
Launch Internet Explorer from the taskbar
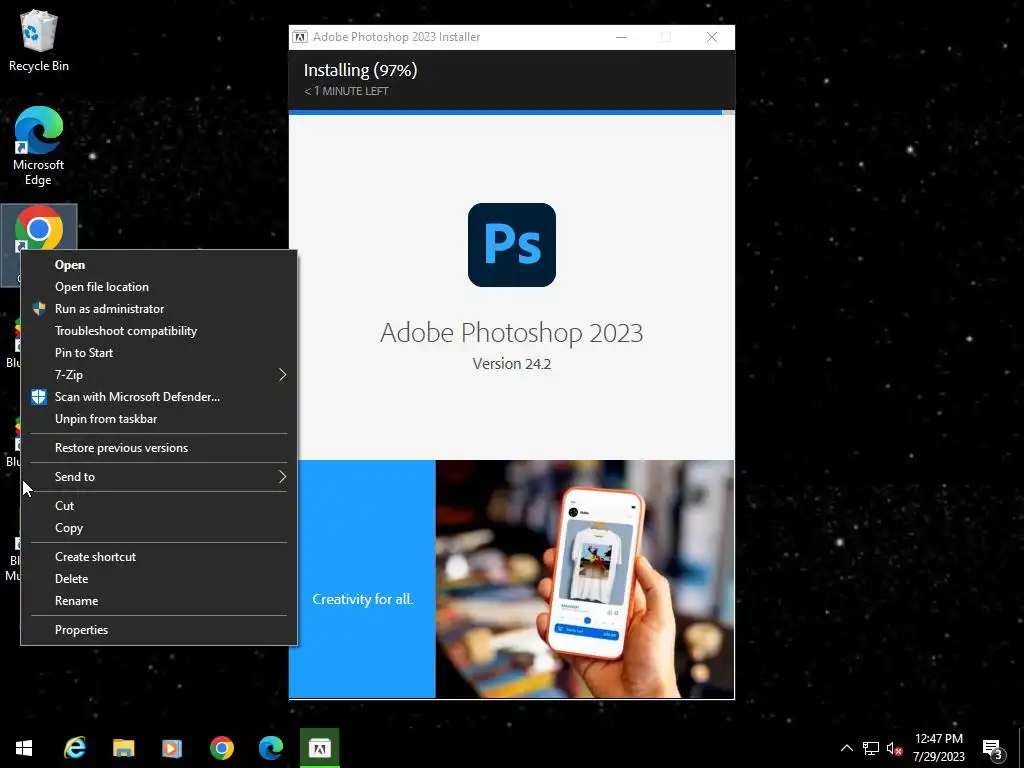pos(75,748)
